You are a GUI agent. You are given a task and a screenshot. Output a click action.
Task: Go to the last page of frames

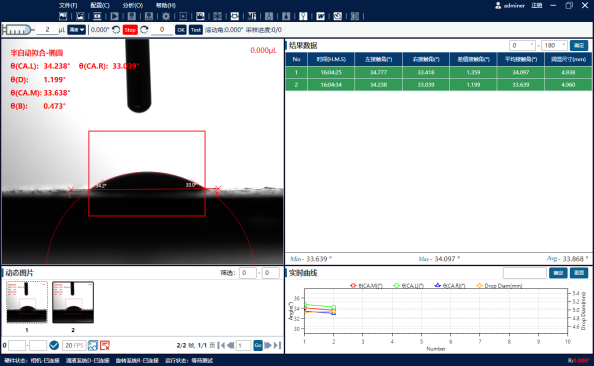click(x=277, y=345)
